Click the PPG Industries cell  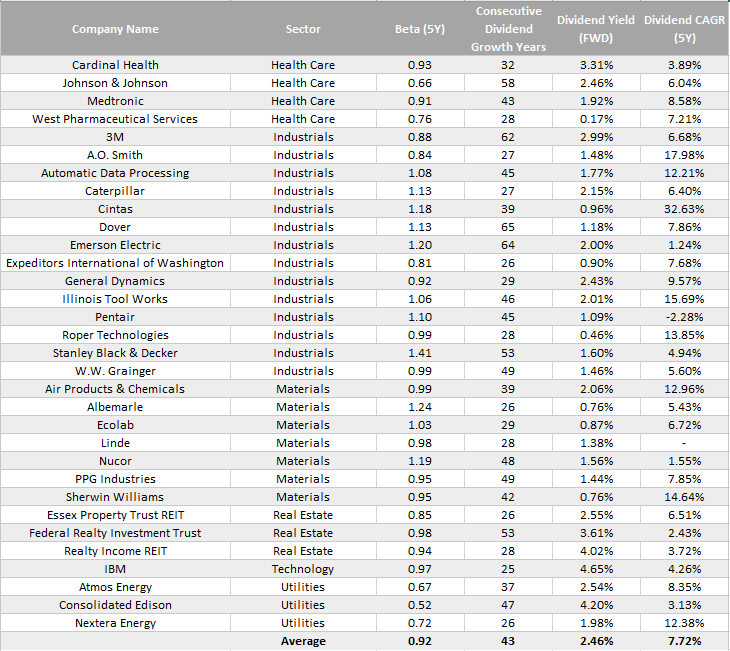tap(115, 479)
